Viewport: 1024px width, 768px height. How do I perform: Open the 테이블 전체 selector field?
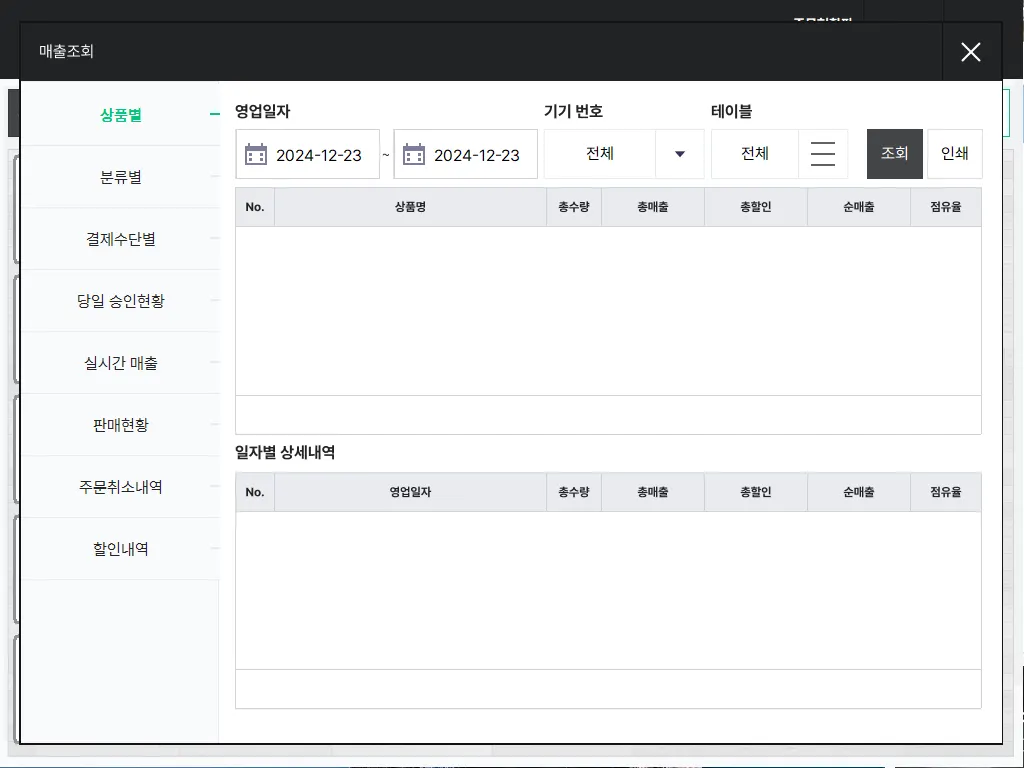[755, 154]
